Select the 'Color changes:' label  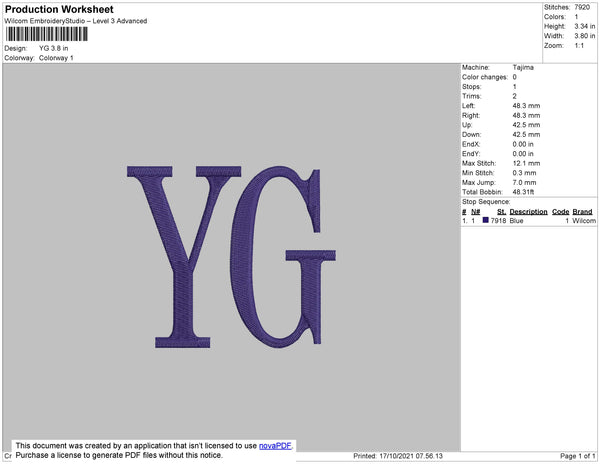pos(485,77)
